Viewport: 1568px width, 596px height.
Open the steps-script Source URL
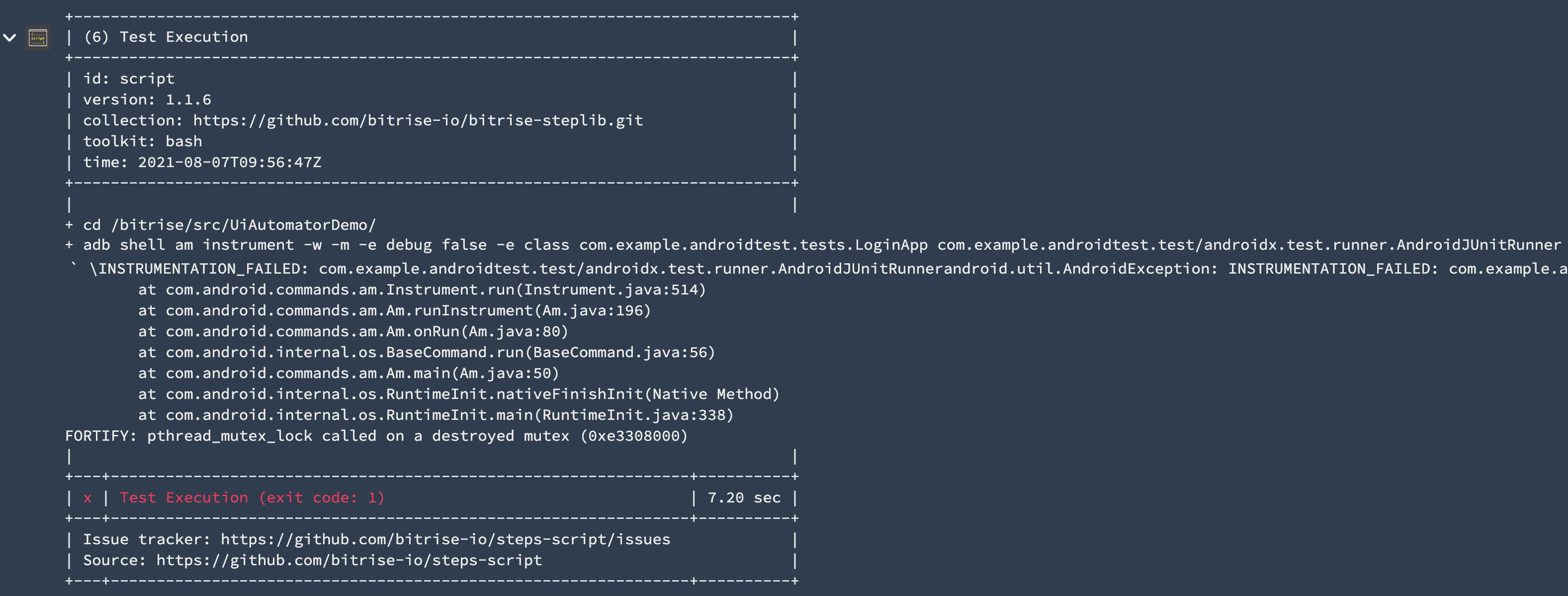pyautogui.click(x=349, y=560)
